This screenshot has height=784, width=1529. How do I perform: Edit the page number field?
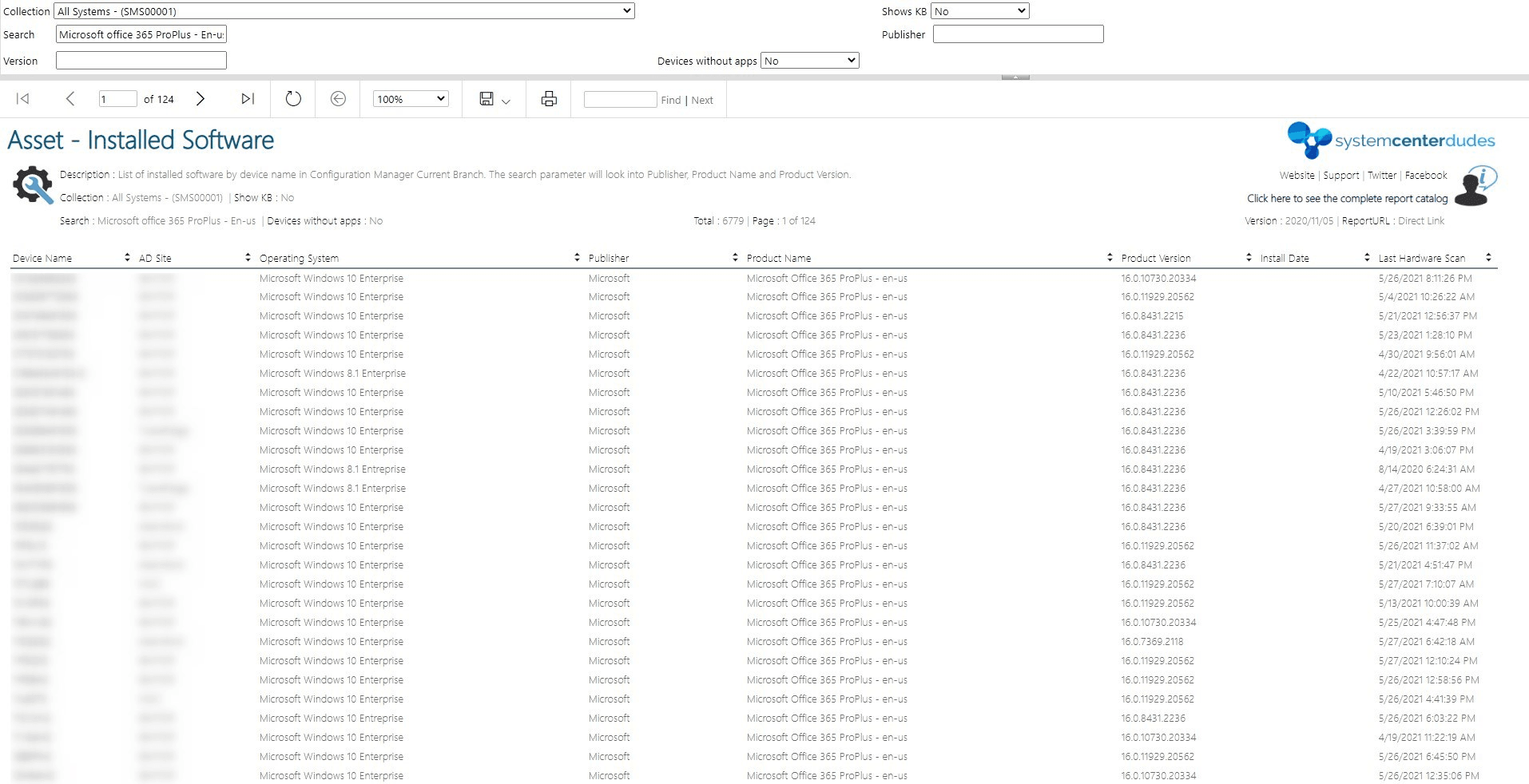click(117, 98)
